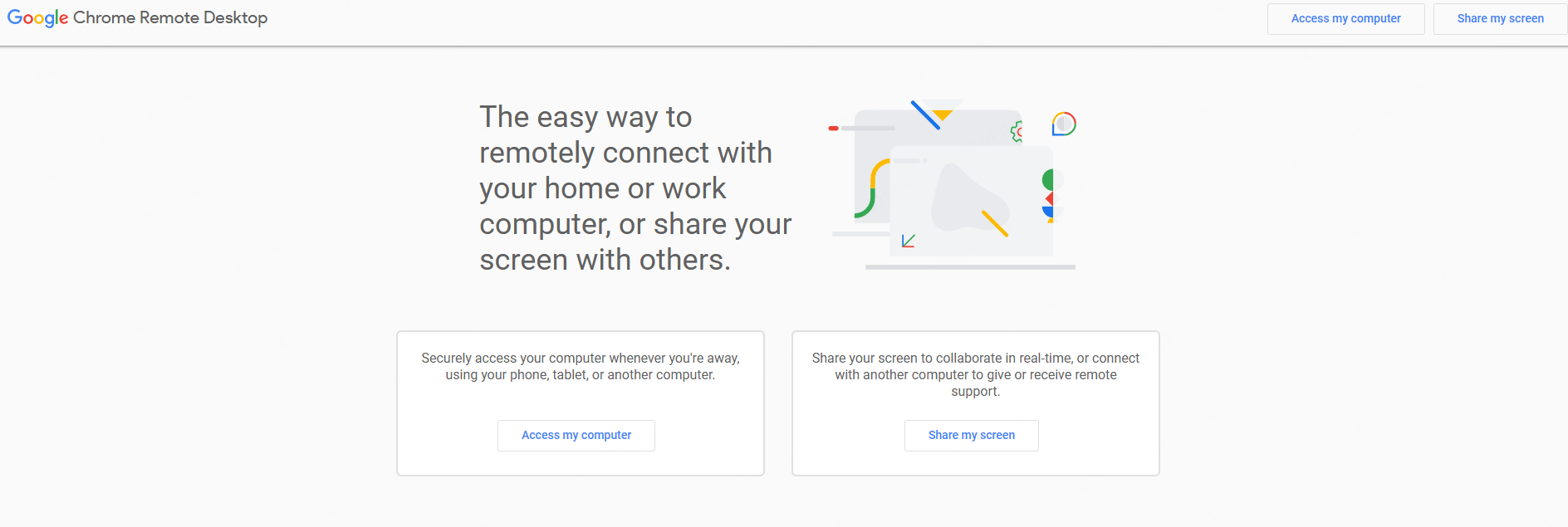The image size is (1568, 527).
Task: Open Access my computer from the top header
Action: [1345, 19]
